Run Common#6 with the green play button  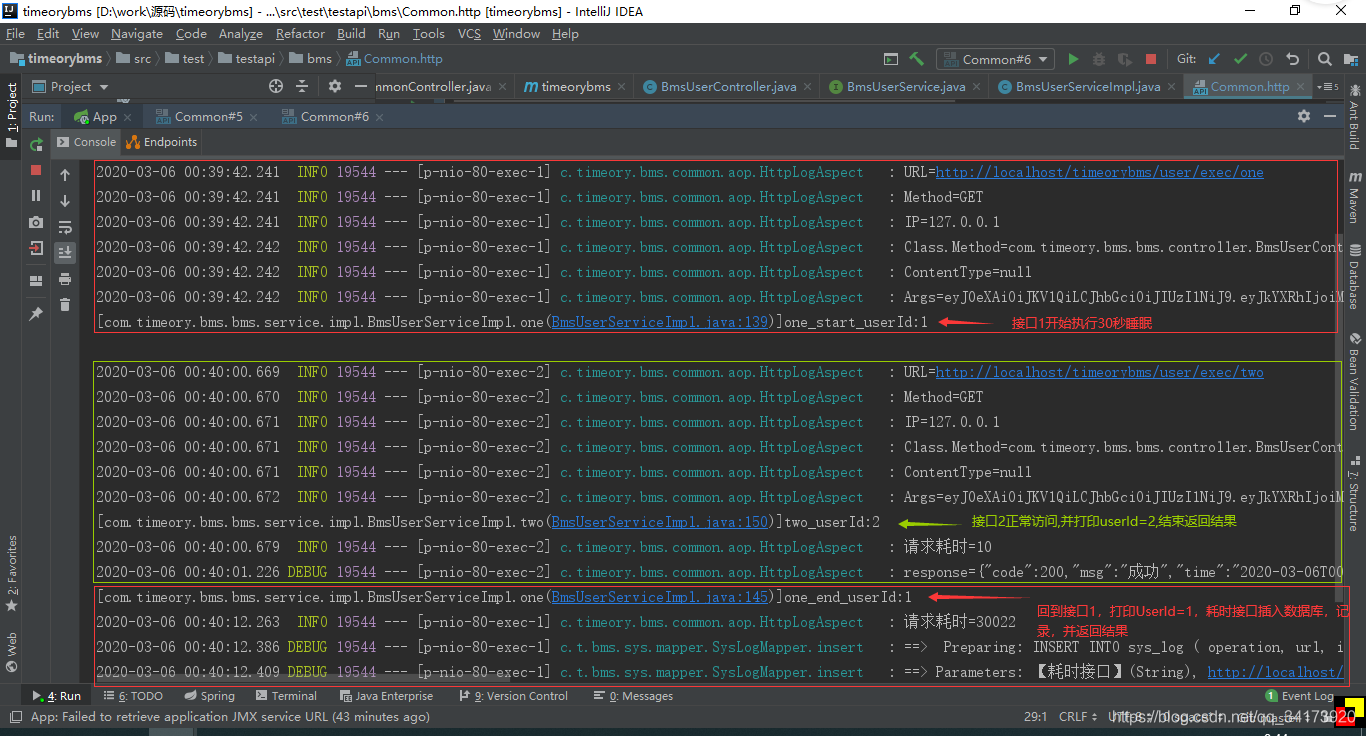(x=1073, y=59)
